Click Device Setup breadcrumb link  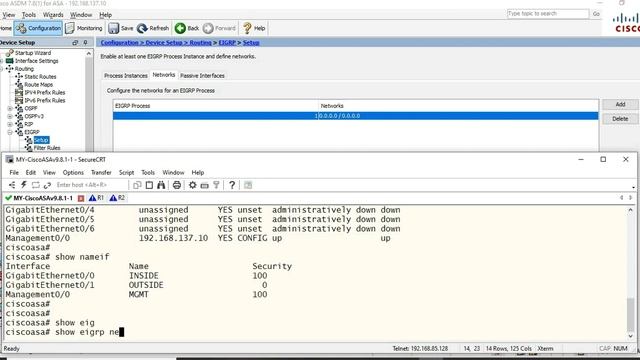coord(164,42)
